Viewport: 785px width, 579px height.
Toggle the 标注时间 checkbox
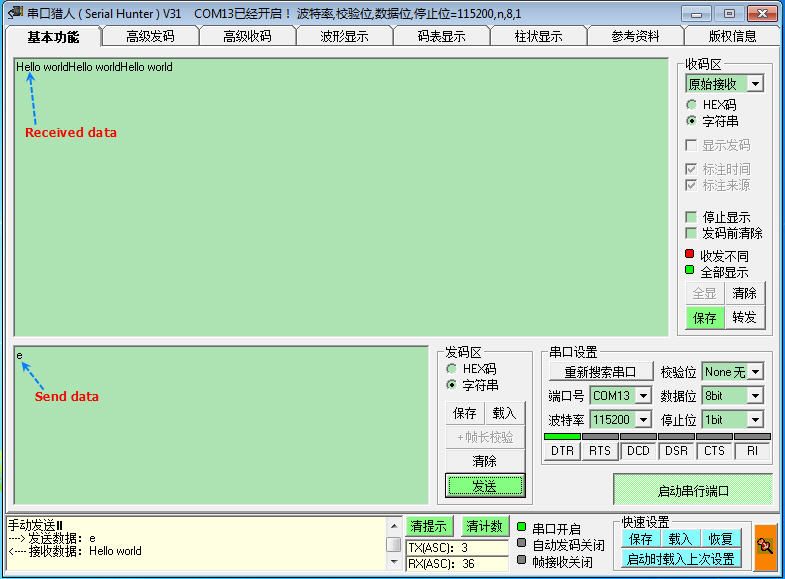[691, 169]
